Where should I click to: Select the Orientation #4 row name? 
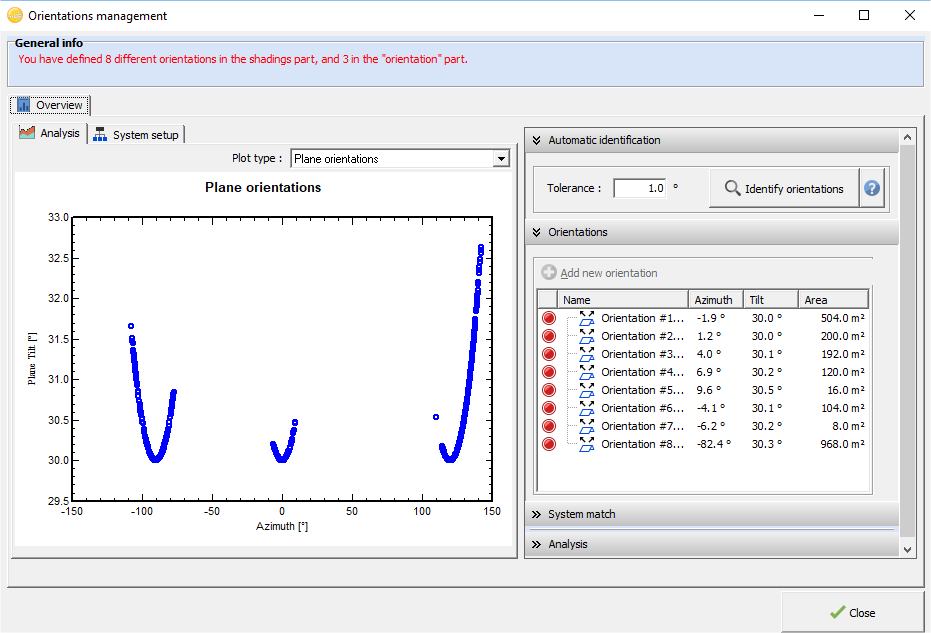pos(642,372)
